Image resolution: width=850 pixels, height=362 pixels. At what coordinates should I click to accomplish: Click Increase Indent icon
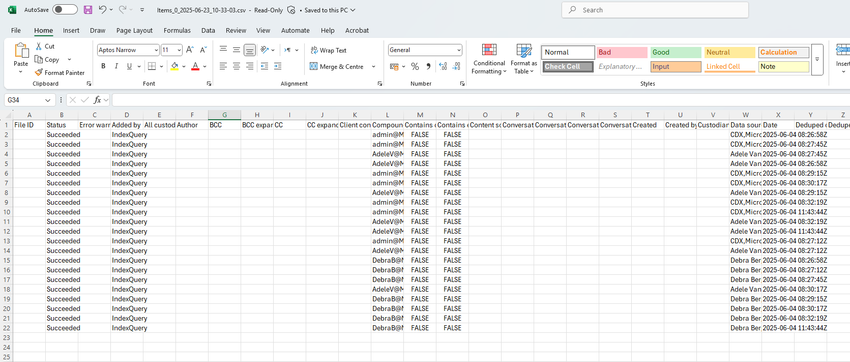tap(278, 66)
